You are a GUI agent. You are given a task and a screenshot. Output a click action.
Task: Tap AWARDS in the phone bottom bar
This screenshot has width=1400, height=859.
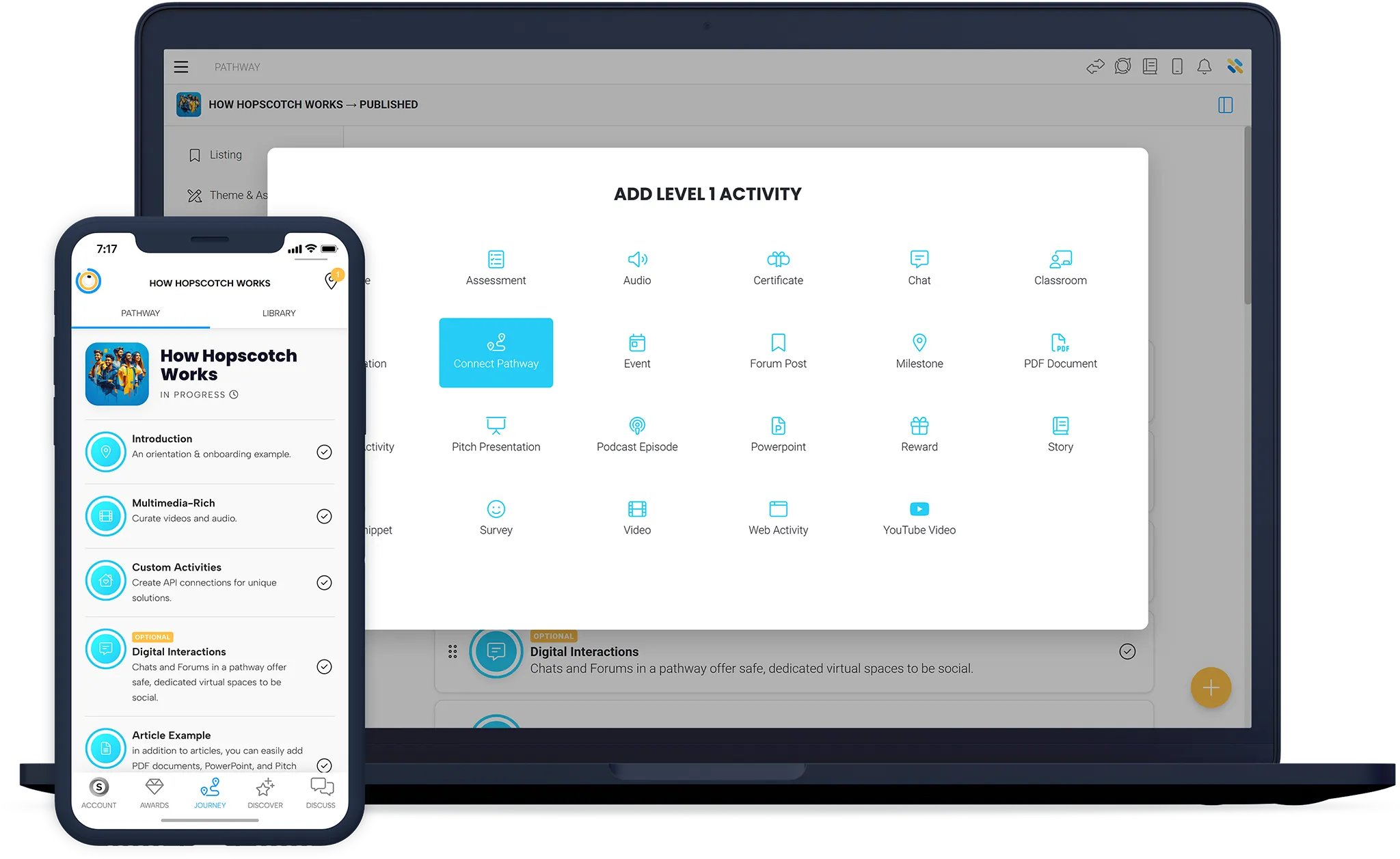point(154,793)
